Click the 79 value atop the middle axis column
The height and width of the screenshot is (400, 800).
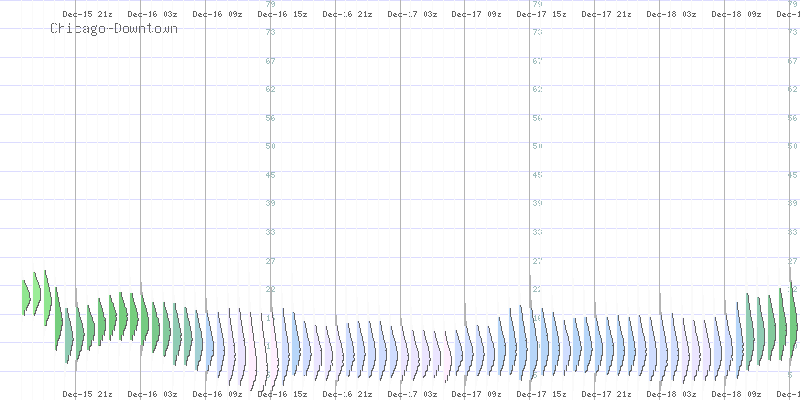pyautogui.click(x=537, y=4)
